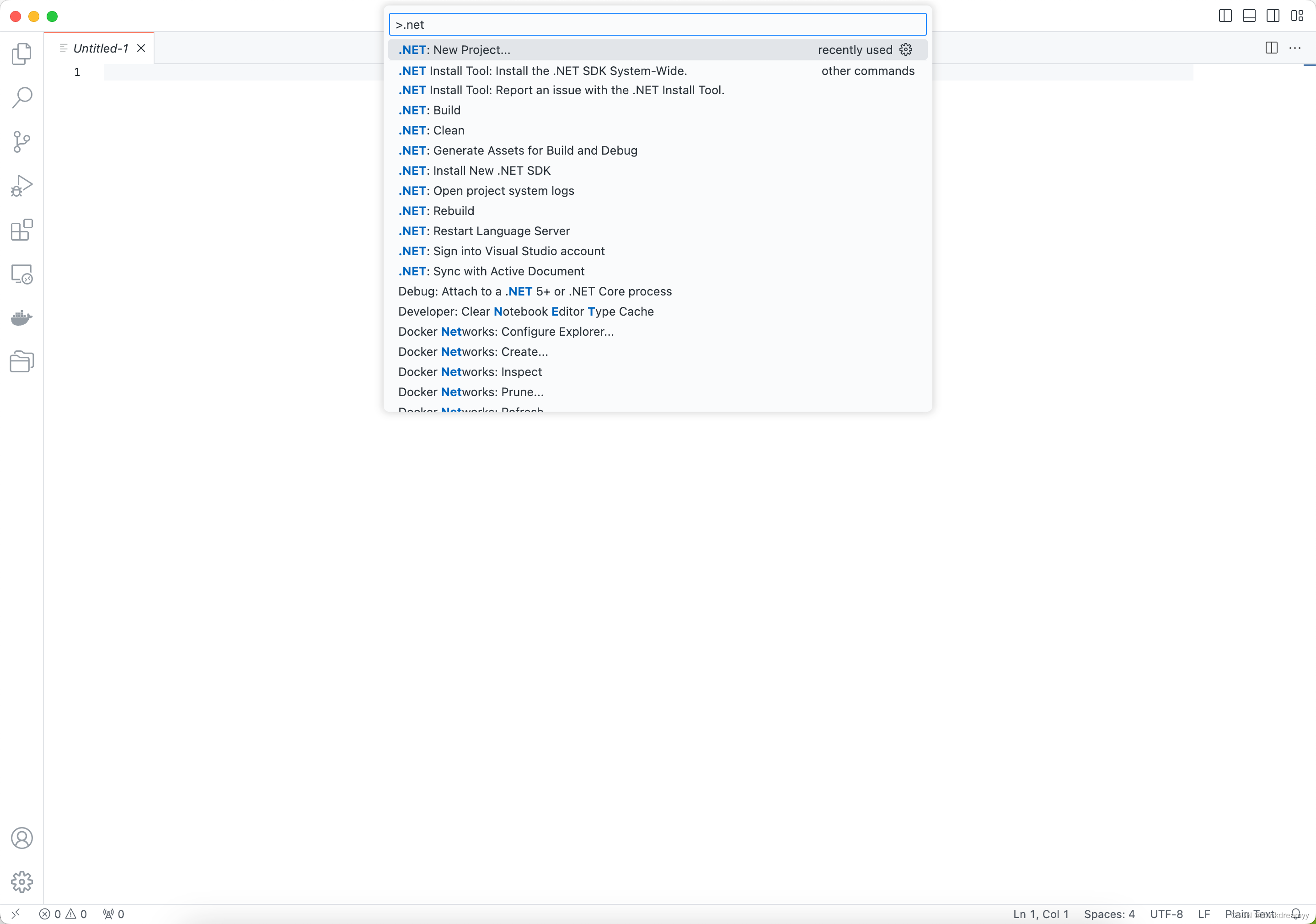Toggle Primary Side Bar layout button
The width and height of the screenshot is (1316, 924).
coord(1225,16)
